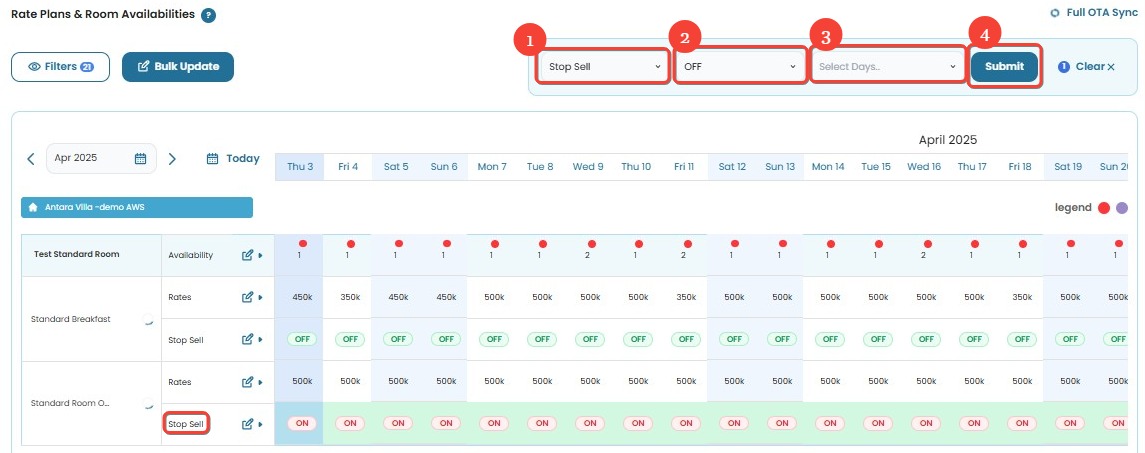1145x453 pixels.
Task: Toggle Standard Breakfast Stop Sell on Thu 3
Action: [x=302, y=339]
